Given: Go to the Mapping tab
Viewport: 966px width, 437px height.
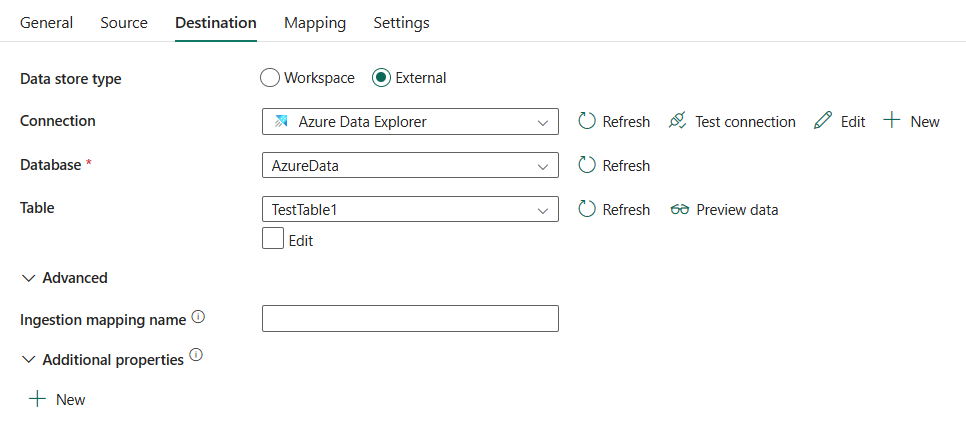Looking at the screenshot, I should (x=315, y=23).
